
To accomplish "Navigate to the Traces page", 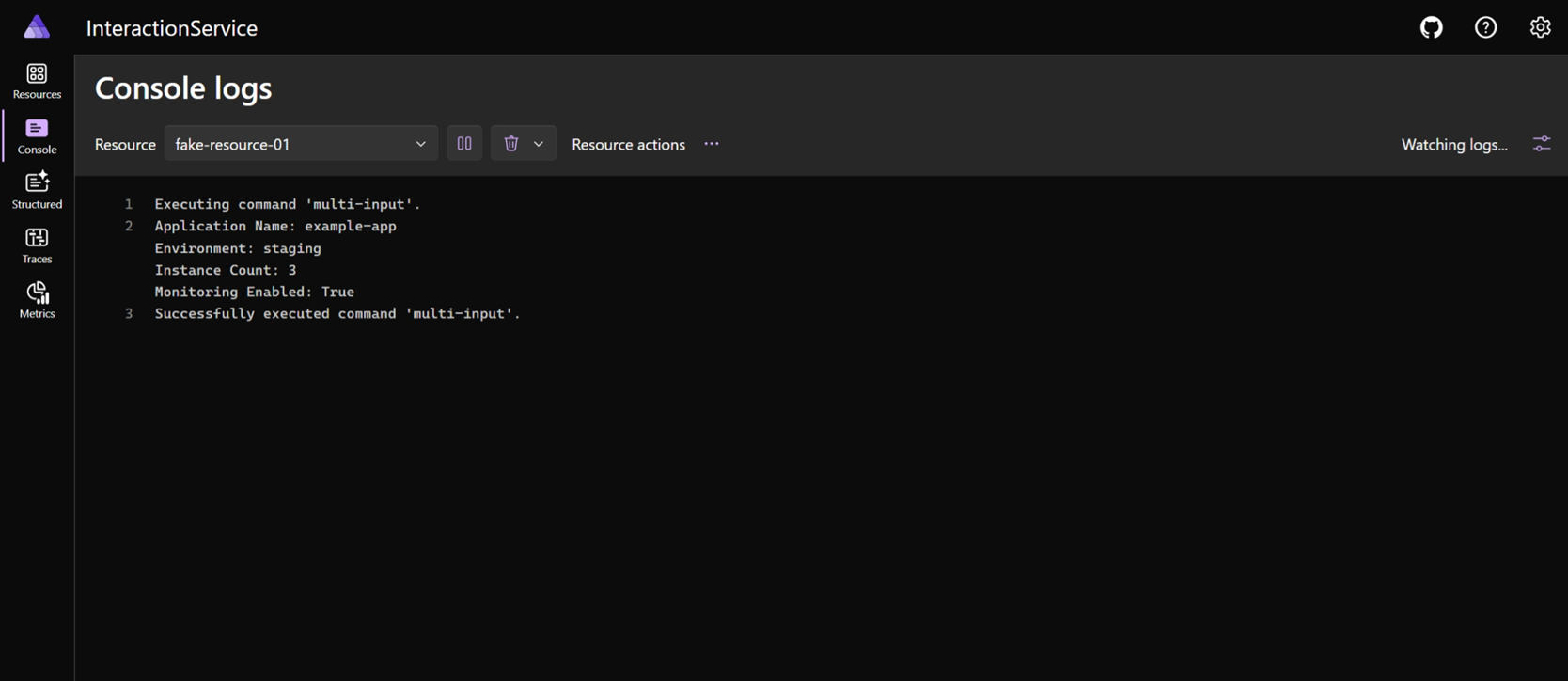I will (37, 245).
